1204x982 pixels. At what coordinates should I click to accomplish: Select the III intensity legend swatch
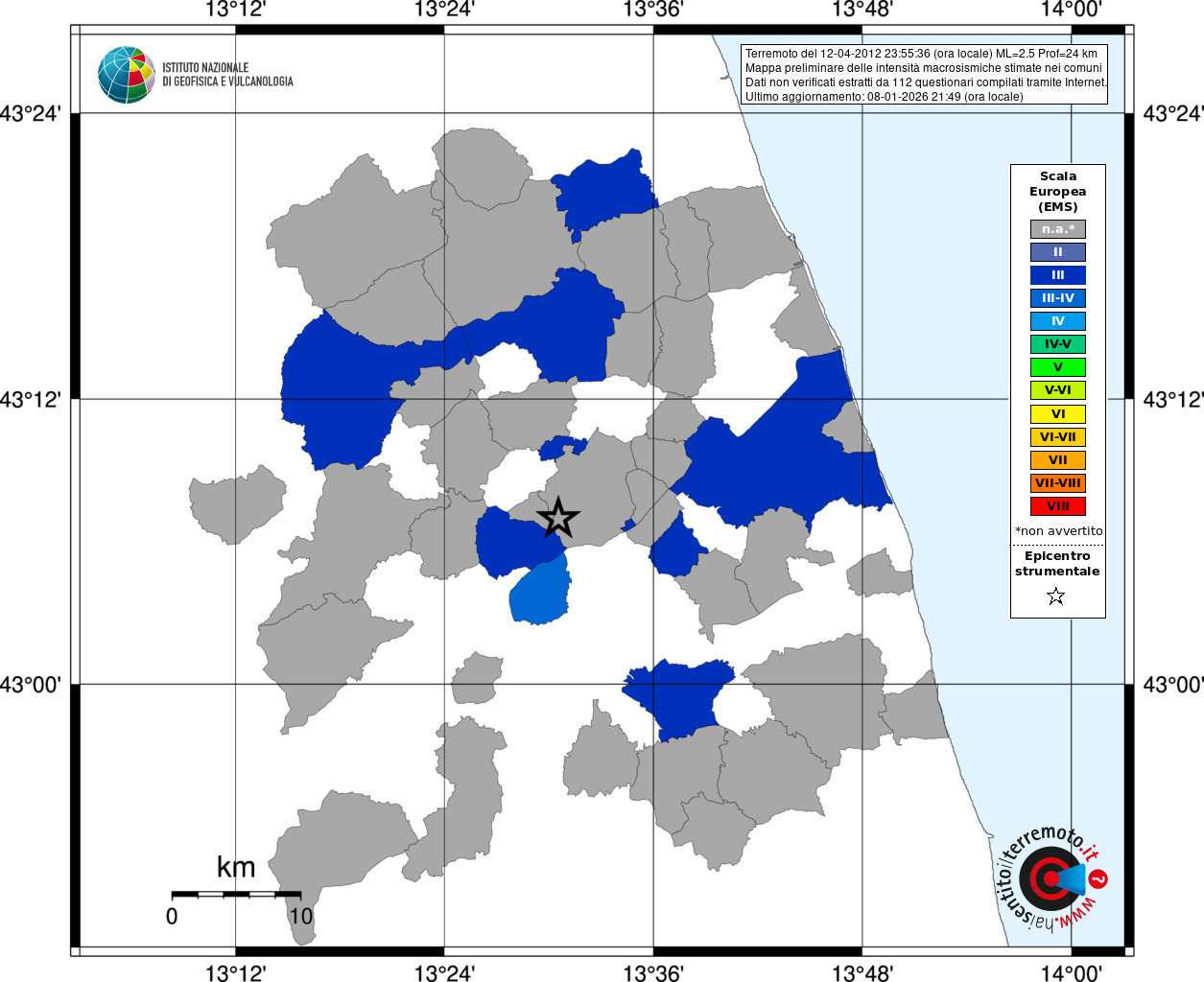[x=1058, y=275]
